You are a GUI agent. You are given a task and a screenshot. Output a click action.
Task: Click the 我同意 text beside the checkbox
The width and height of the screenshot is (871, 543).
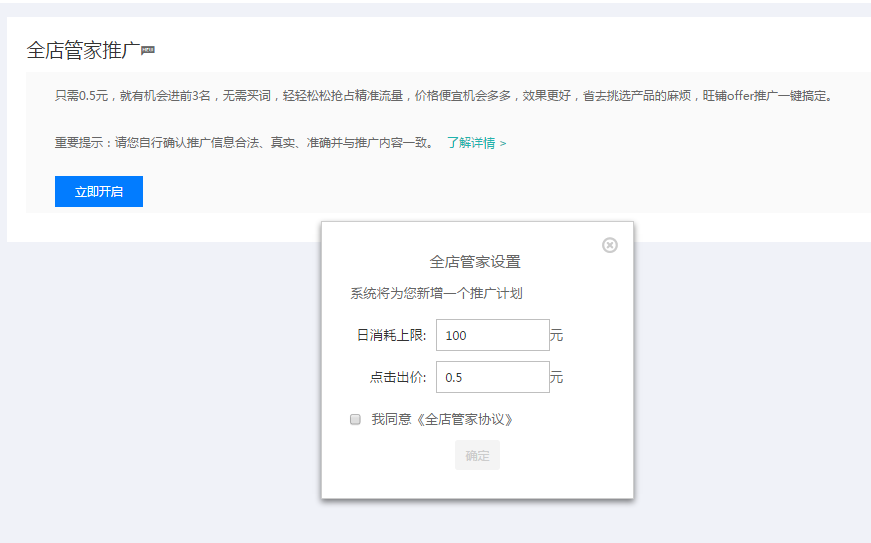coord(391,420)
